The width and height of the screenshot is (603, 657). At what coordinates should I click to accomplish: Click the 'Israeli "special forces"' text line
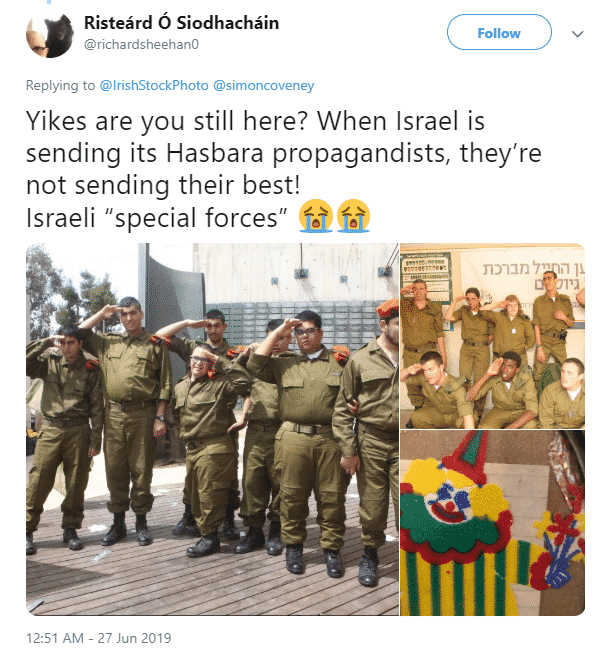[157, 218]
